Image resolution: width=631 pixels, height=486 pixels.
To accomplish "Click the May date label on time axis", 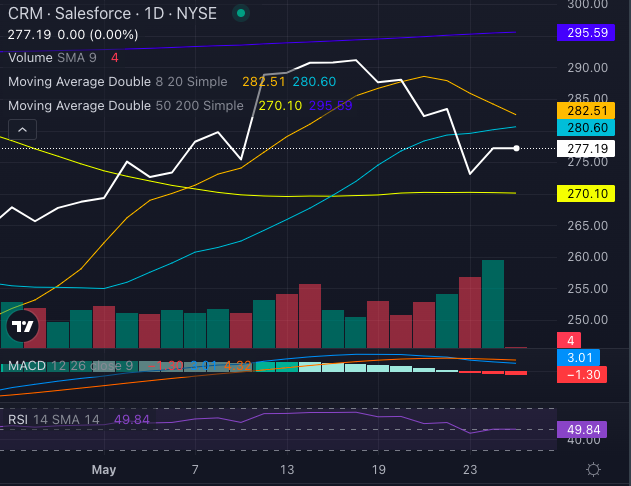I will pyautogui.click(x=104, y=470).
